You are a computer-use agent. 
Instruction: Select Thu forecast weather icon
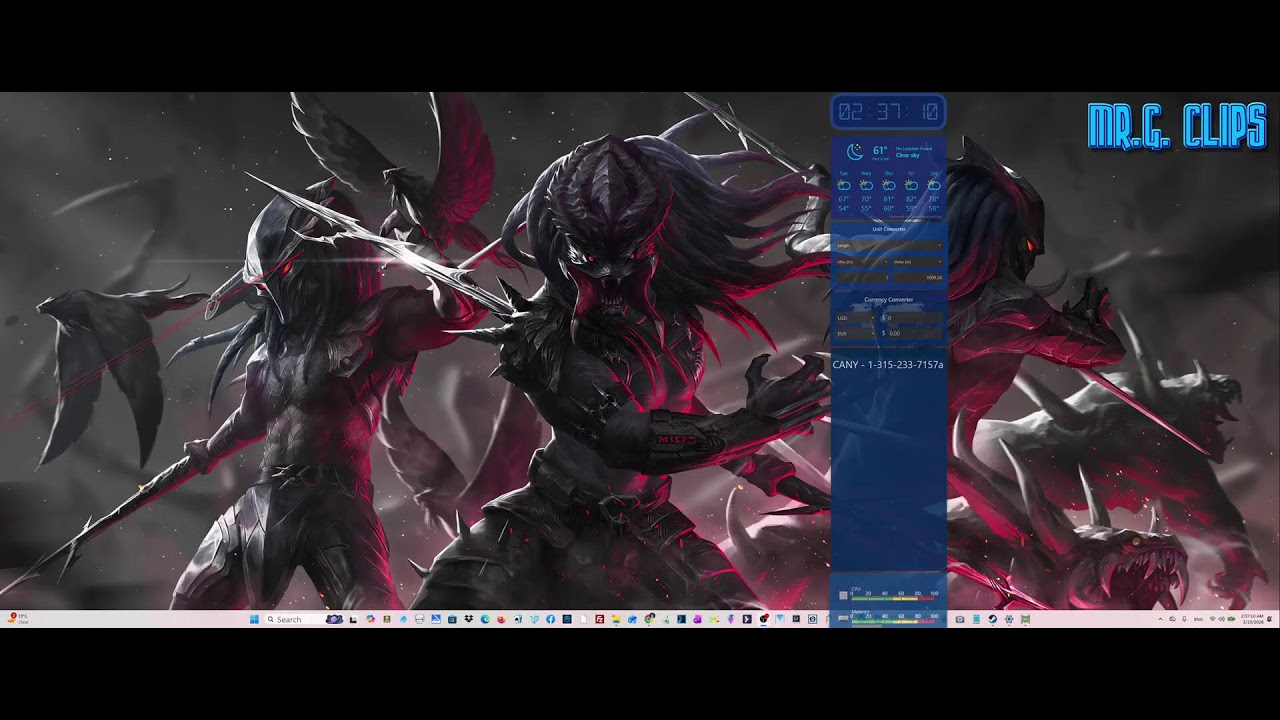point(889,185)
